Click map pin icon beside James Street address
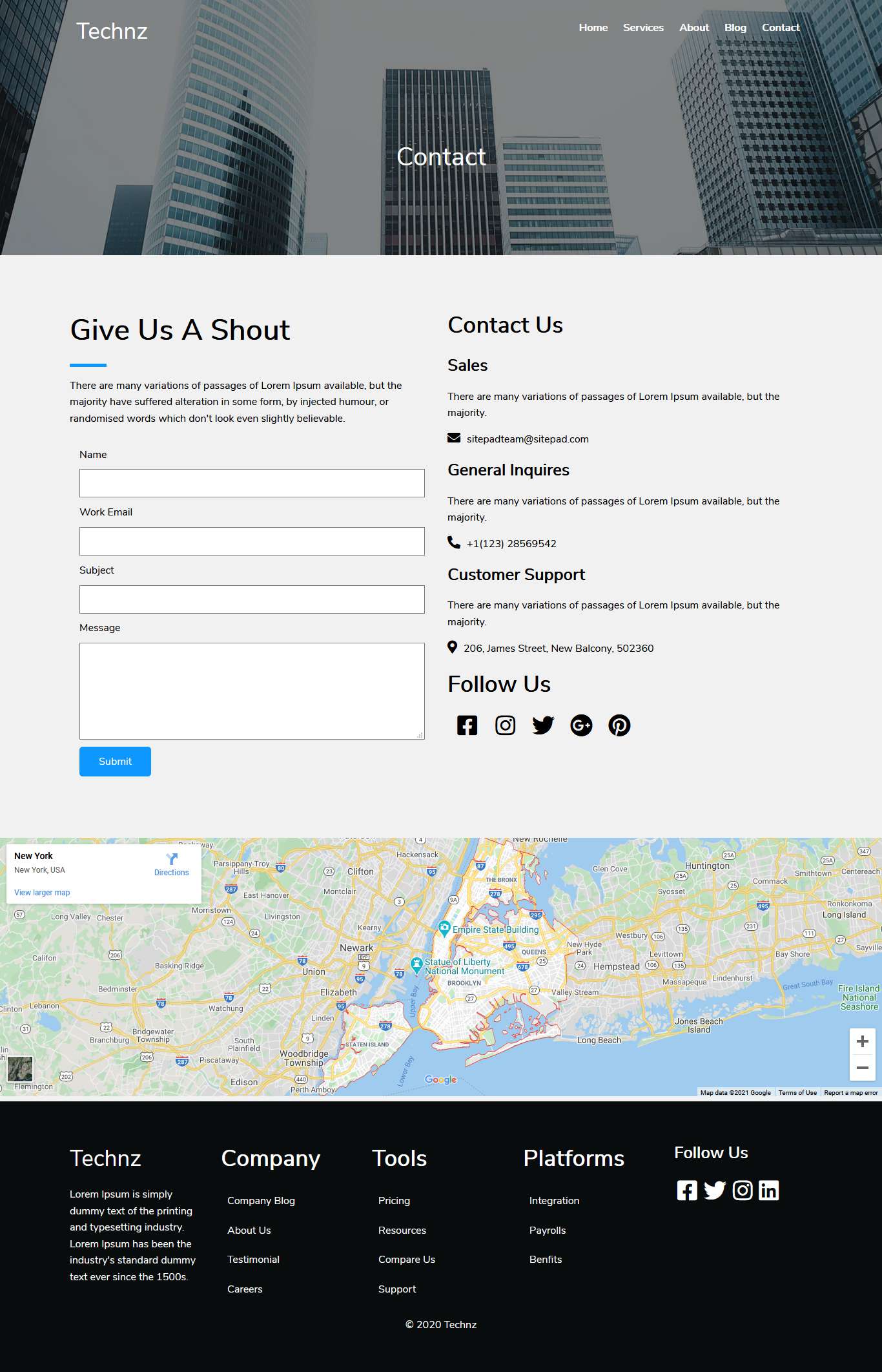The width and height of the screenshot is (882, 1372). pyautogui.click(x=452, y=647)
